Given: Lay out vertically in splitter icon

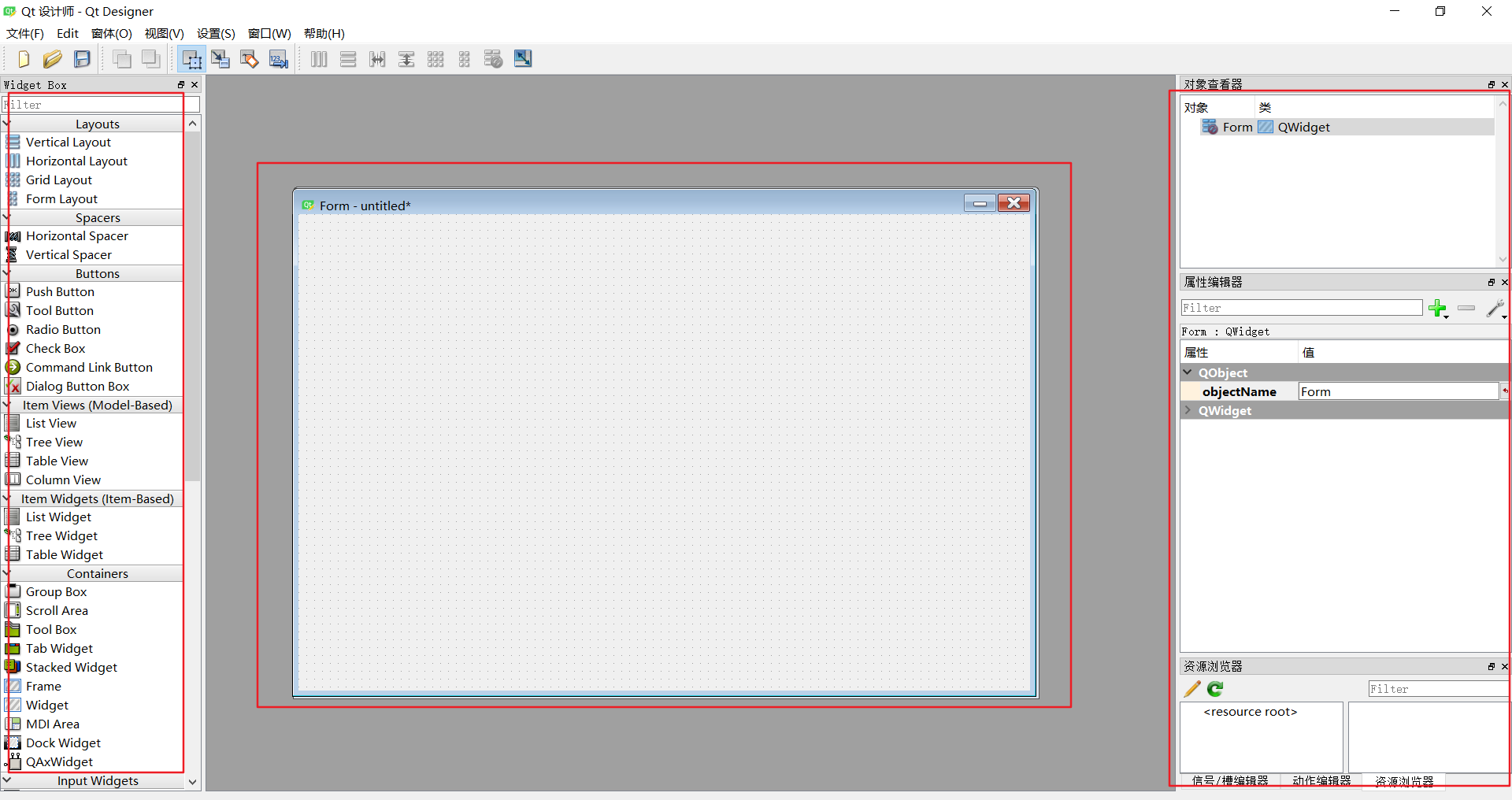Looking at the screenshot, I should (406, 59).
